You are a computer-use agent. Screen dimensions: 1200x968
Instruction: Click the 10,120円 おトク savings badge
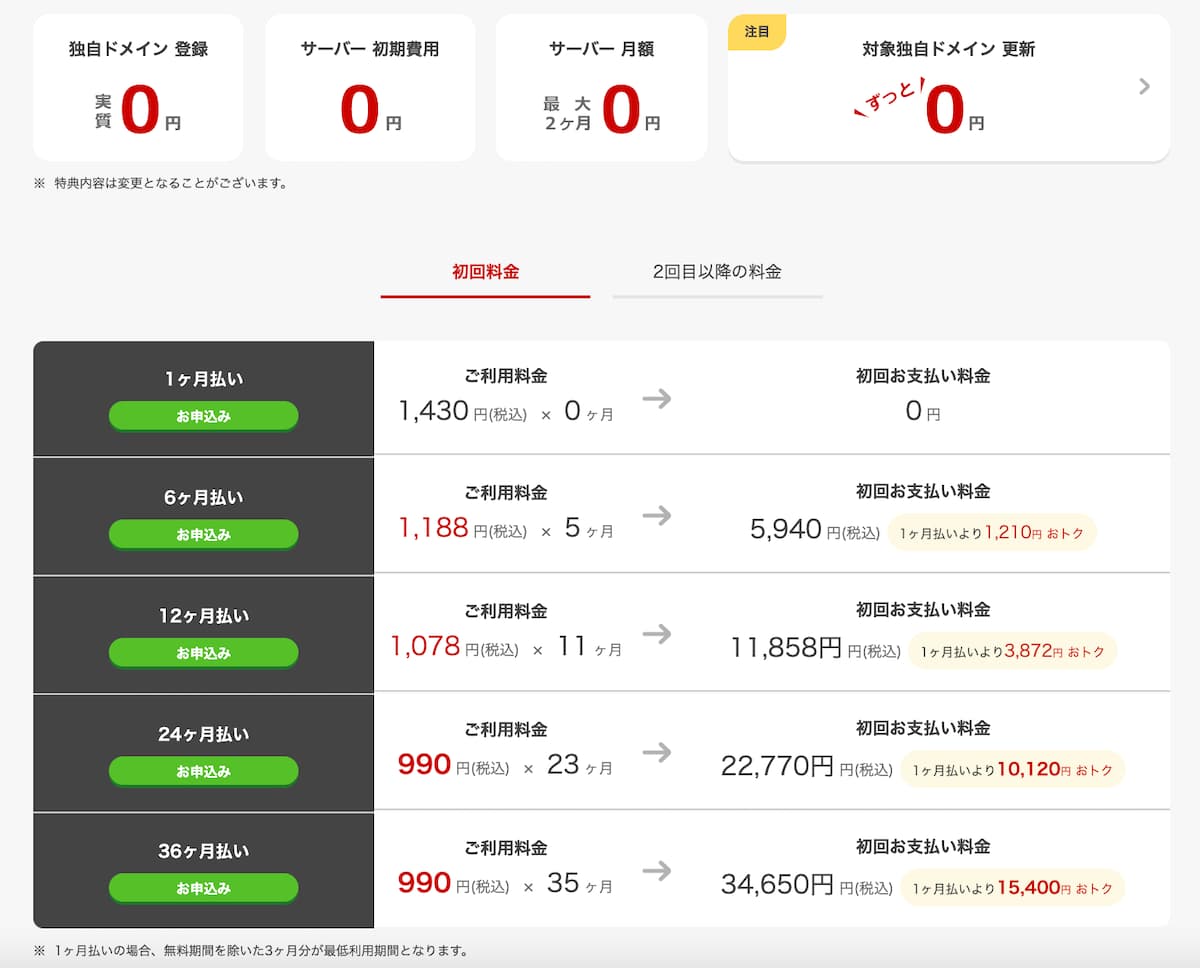click(1012, 770)
